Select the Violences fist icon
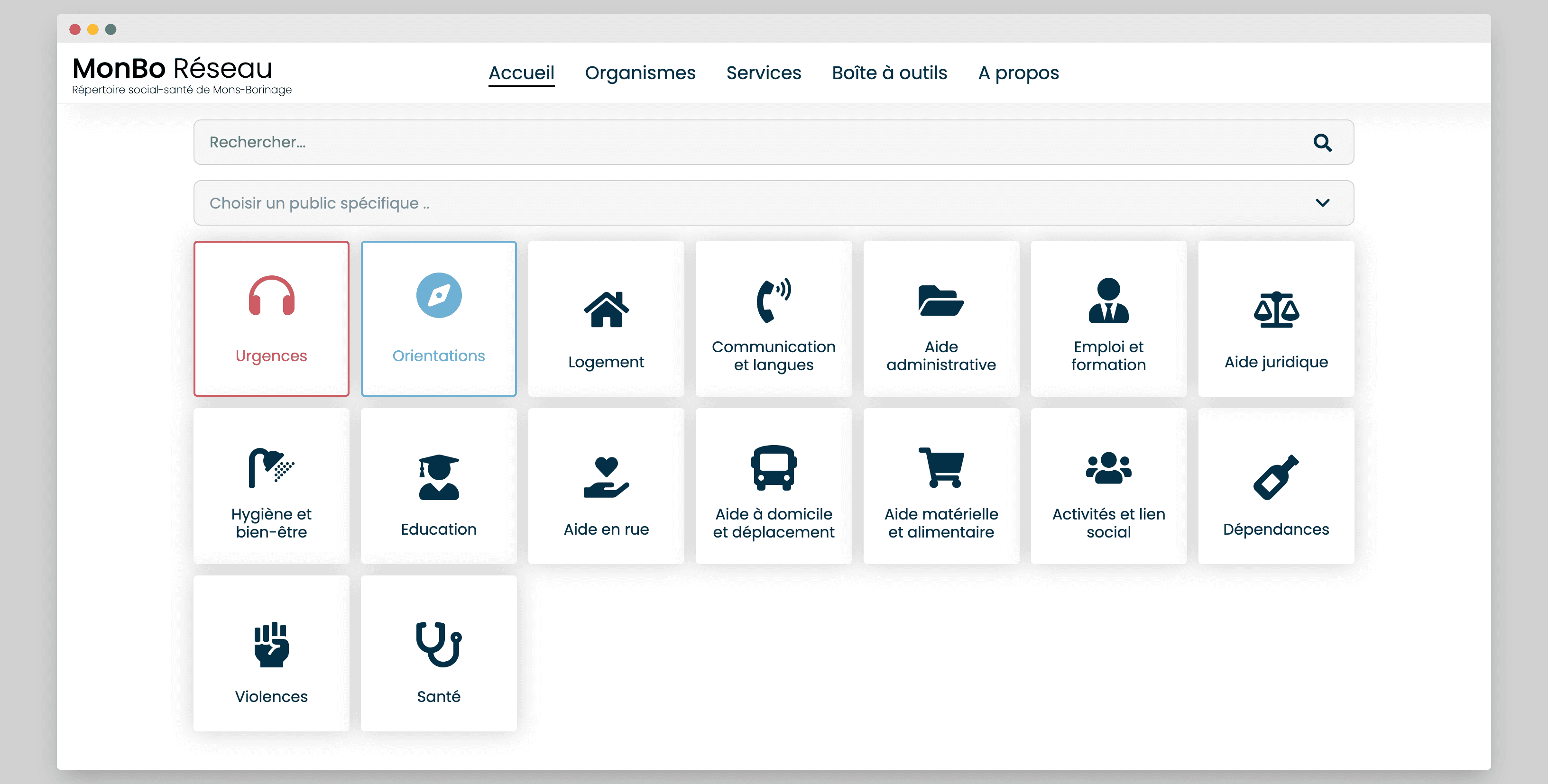 tap(272, 644)
